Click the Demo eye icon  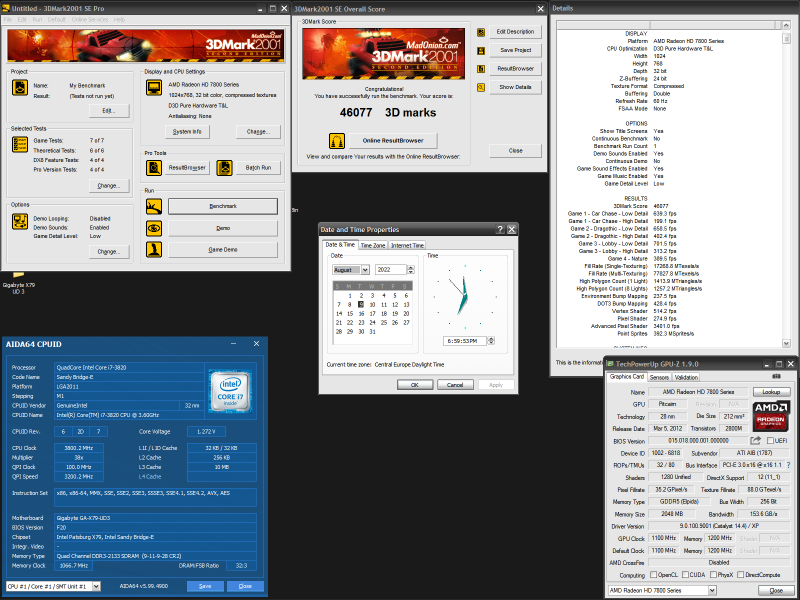(154, 228)
